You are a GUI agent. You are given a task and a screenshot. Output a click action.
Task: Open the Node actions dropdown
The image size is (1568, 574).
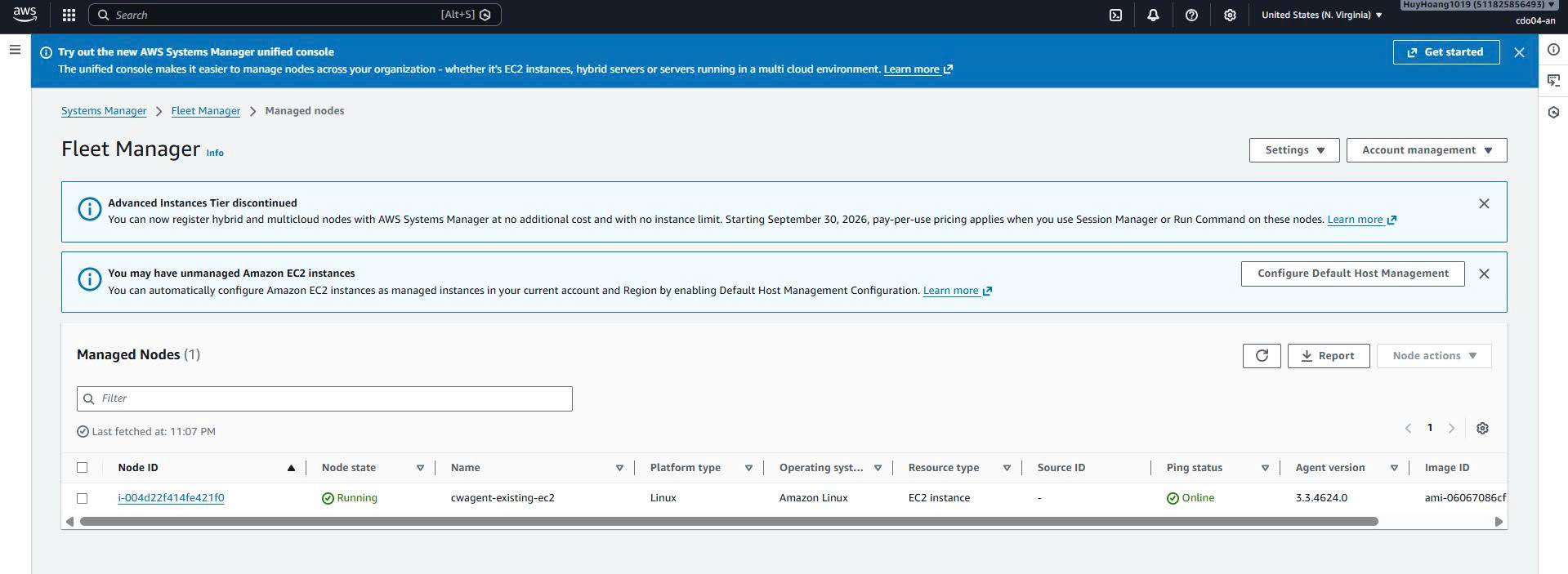click(x=1434, y=356)
